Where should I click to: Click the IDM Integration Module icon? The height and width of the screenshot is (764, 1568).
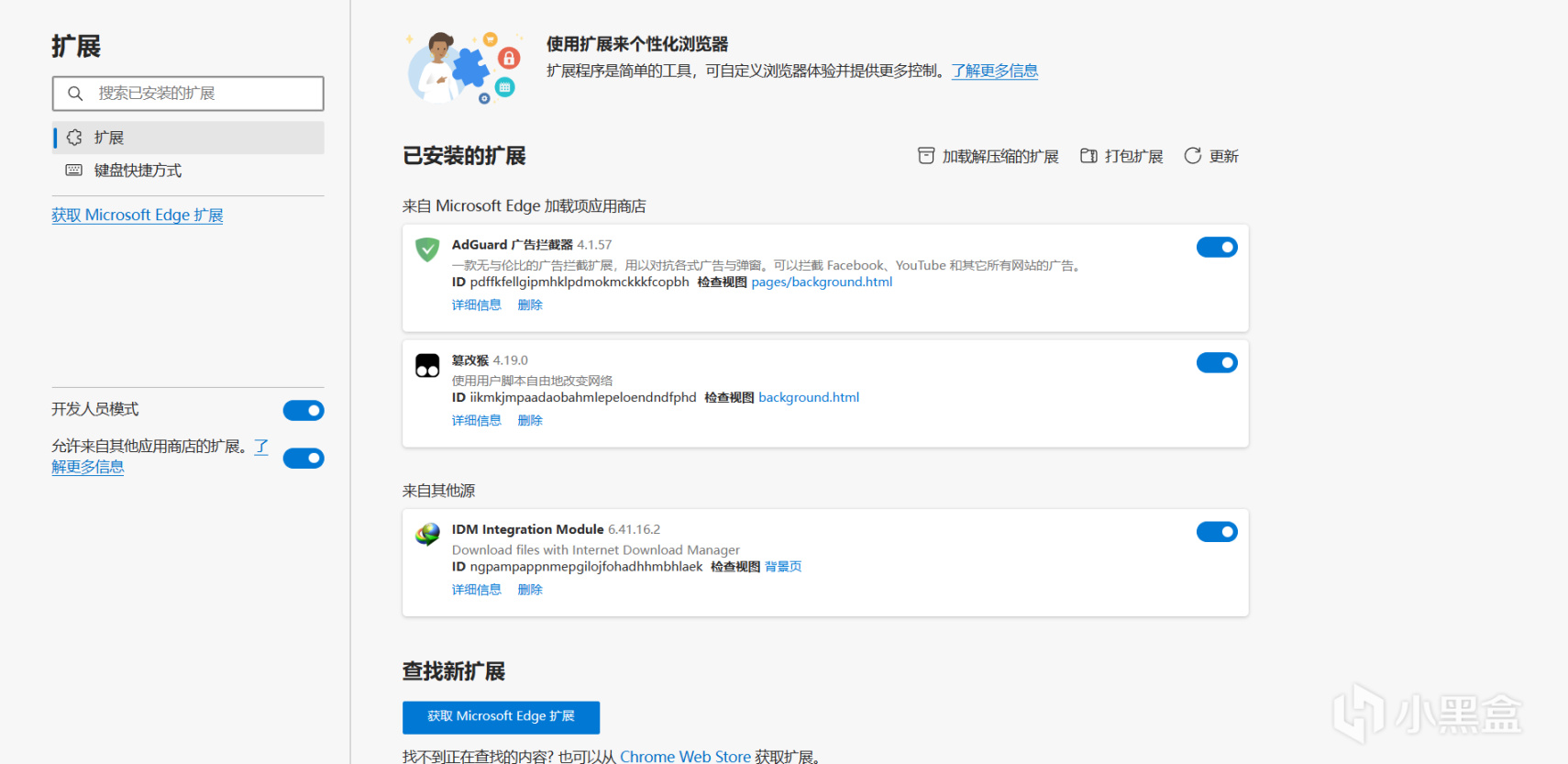[427, 534]
